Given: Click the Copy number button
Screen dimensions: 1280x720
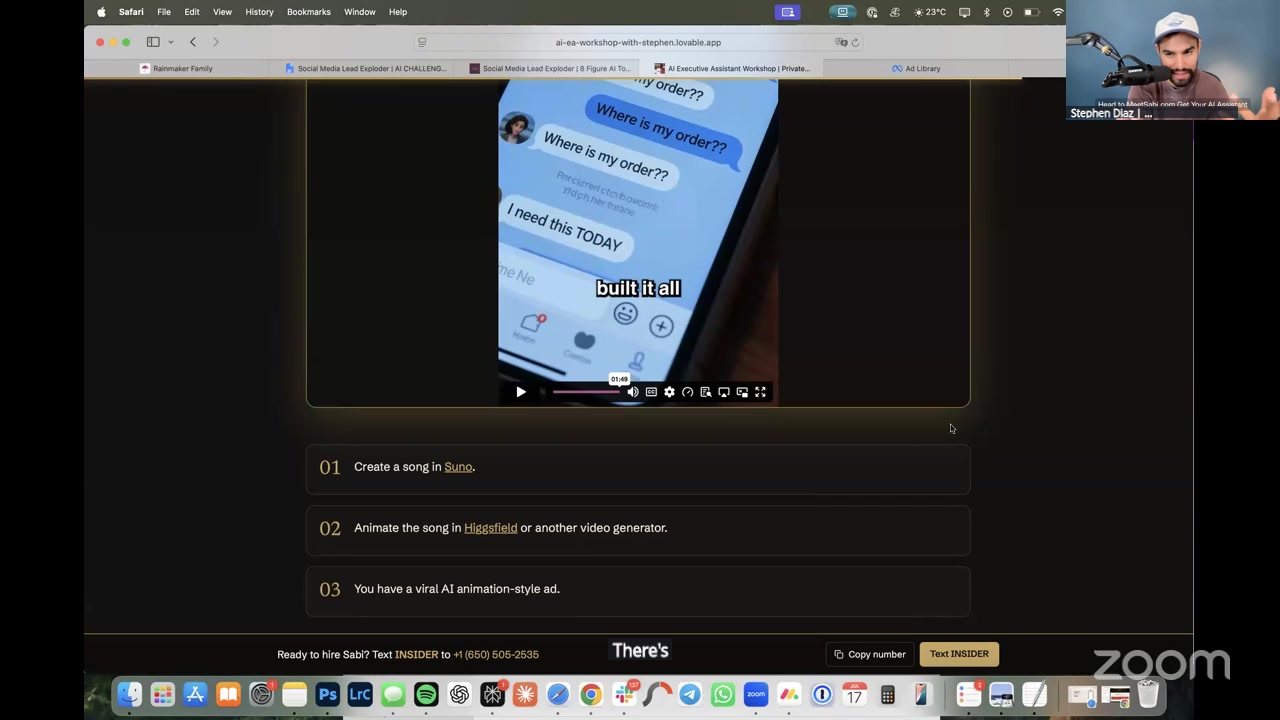Looking at the screenshot, I should (x=870, y=654).
